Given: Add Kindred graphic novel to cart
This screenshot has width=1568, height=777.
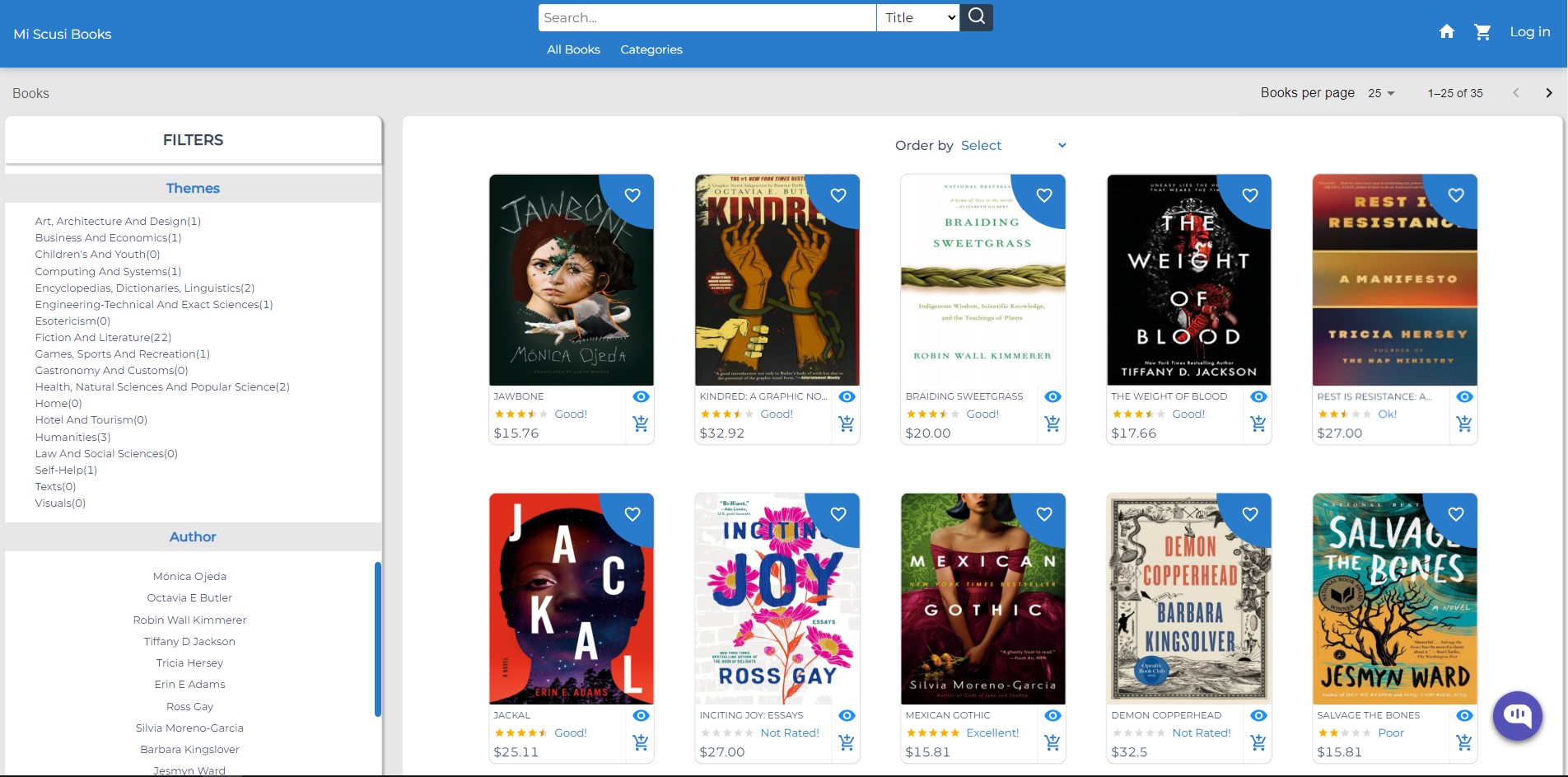Looking at the screenshot, I should 847,424.
